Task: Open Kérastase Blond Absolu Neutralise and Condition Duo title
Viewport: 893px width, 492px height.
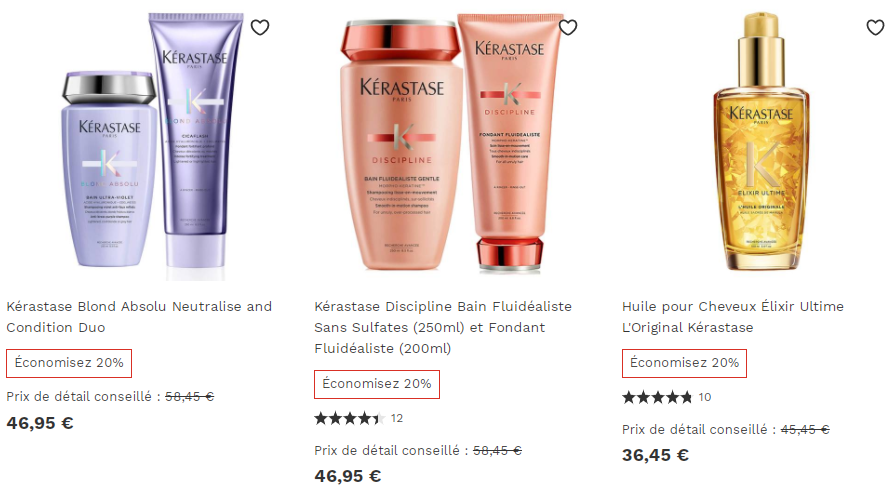Action: coord(139,317)
